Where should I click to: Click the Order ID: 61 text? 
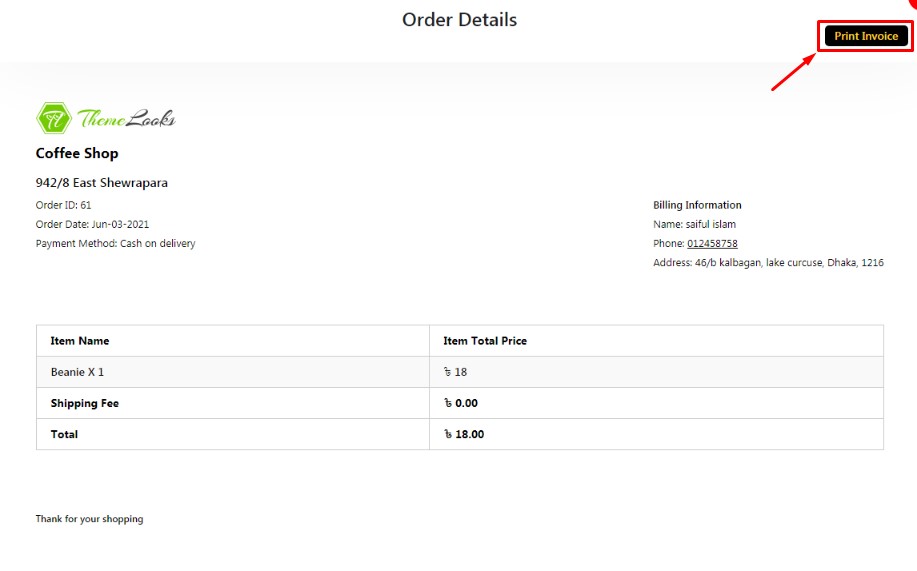click(x=63, y=205)
